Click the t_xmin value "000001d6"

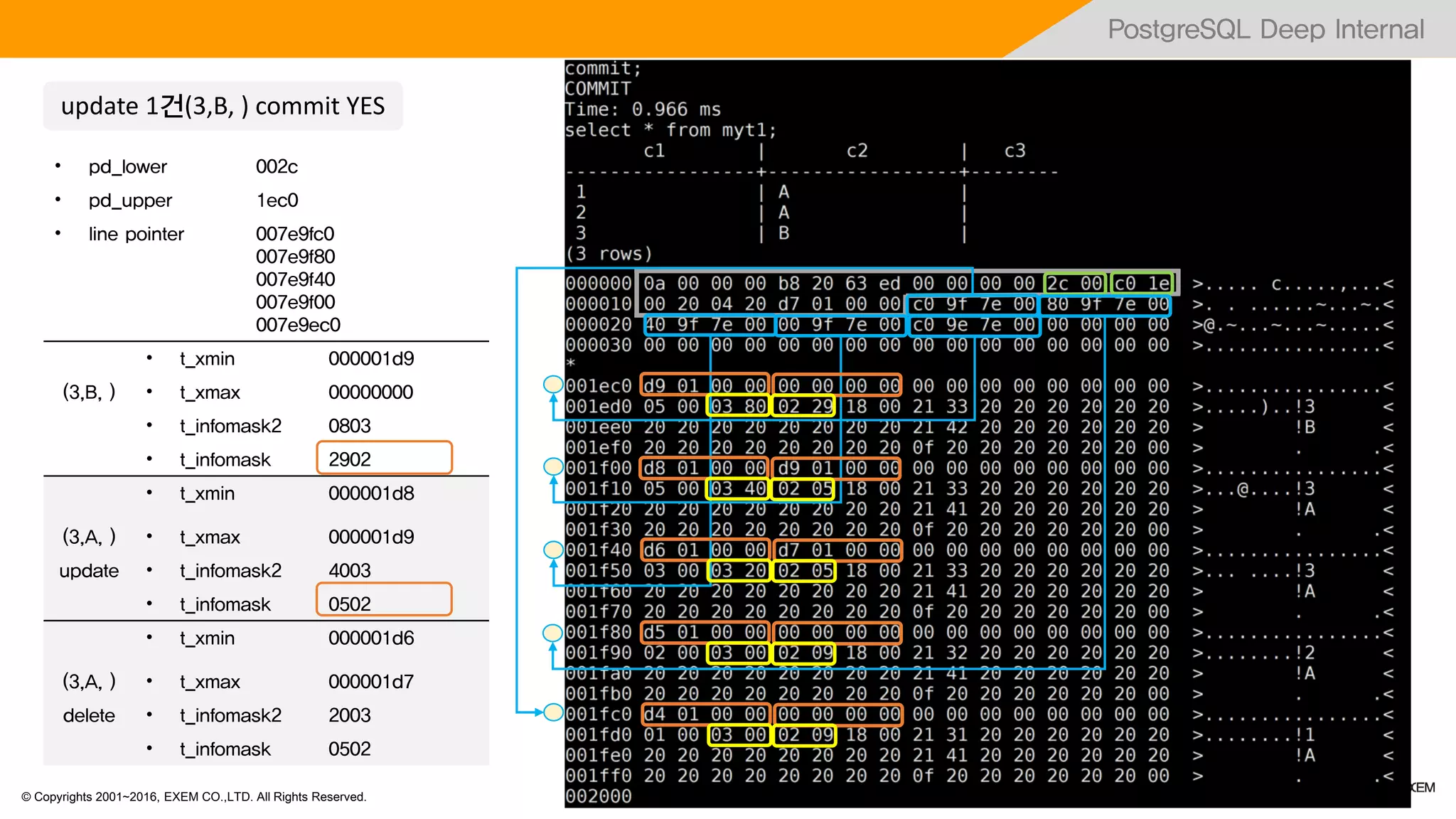coord(371,638)
